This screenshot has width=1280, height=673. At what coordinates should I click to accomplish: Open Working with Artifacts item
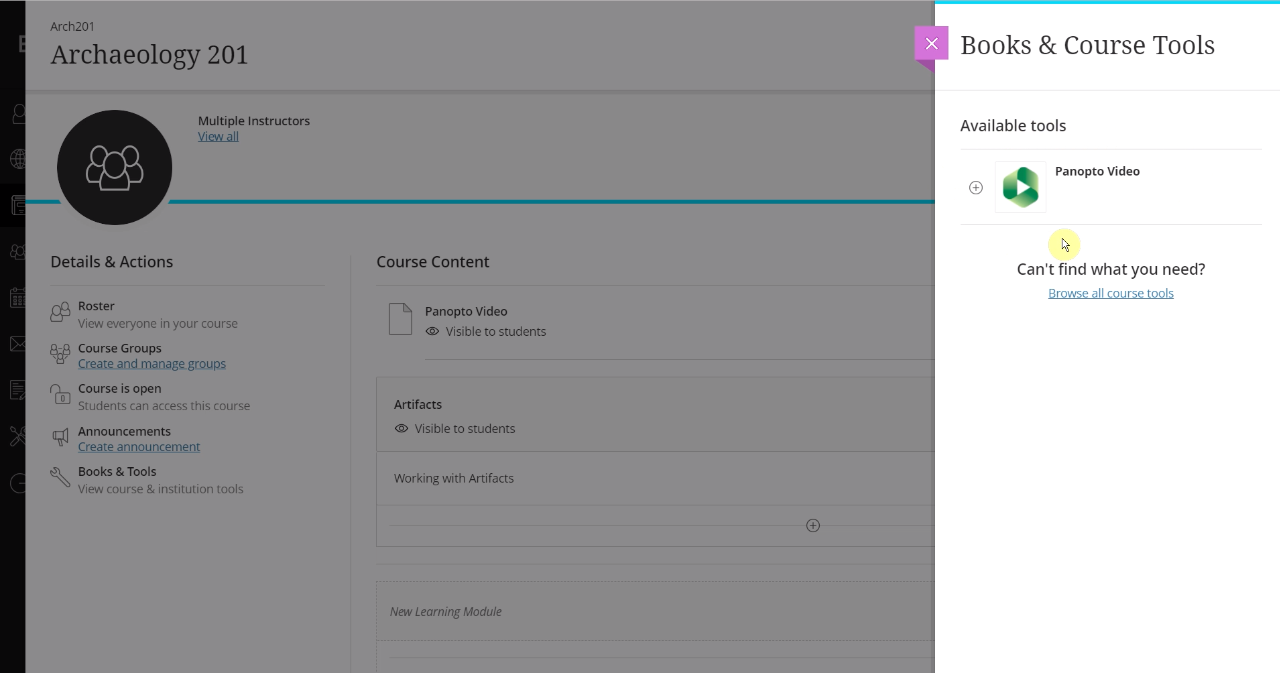click(x=454, y=479)
